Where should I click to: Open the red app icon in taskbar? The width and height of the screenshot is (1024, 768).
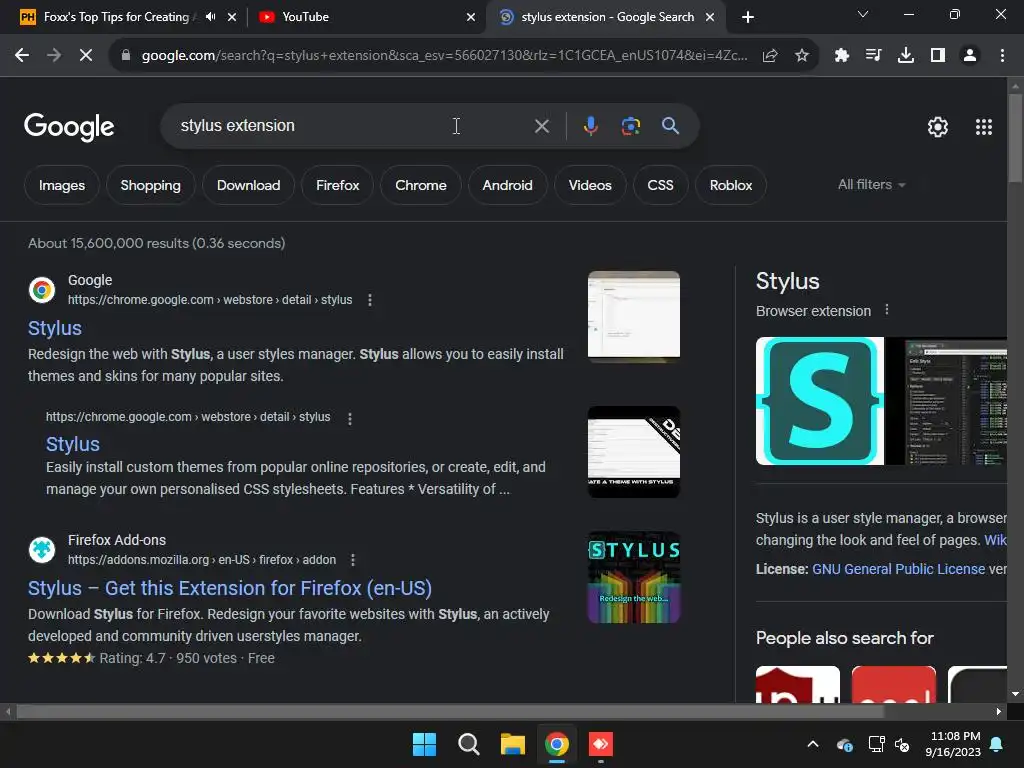pyautogui.click(x=601, y=744)
